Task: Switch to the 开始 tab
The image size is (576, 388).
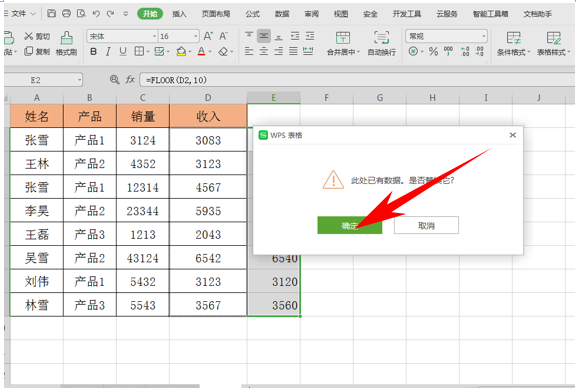Action: (x=150, y=14)
